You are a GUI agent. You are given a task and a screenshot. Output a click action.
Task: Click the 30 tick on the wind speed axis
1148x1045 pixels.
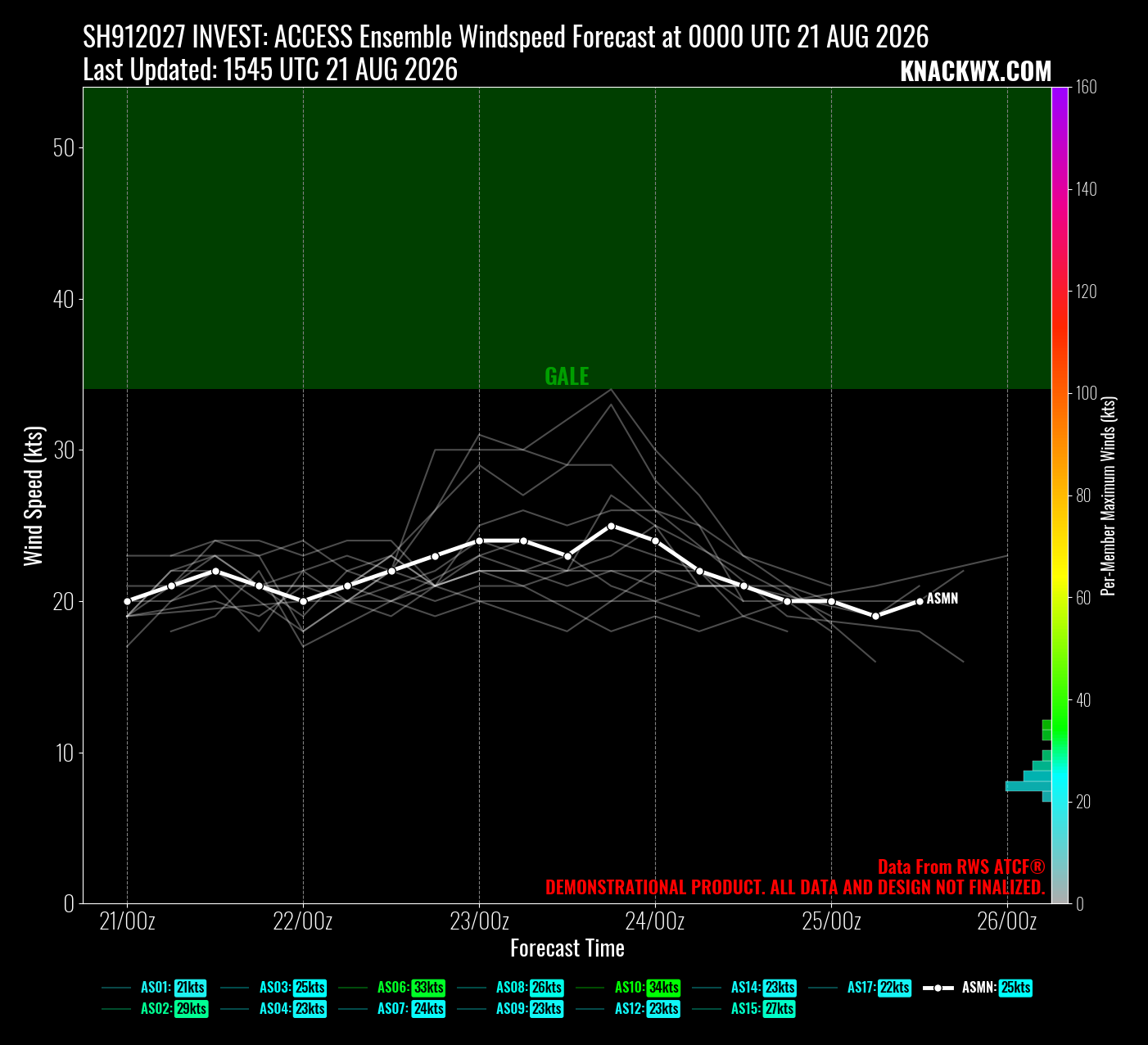pos(63,450)
